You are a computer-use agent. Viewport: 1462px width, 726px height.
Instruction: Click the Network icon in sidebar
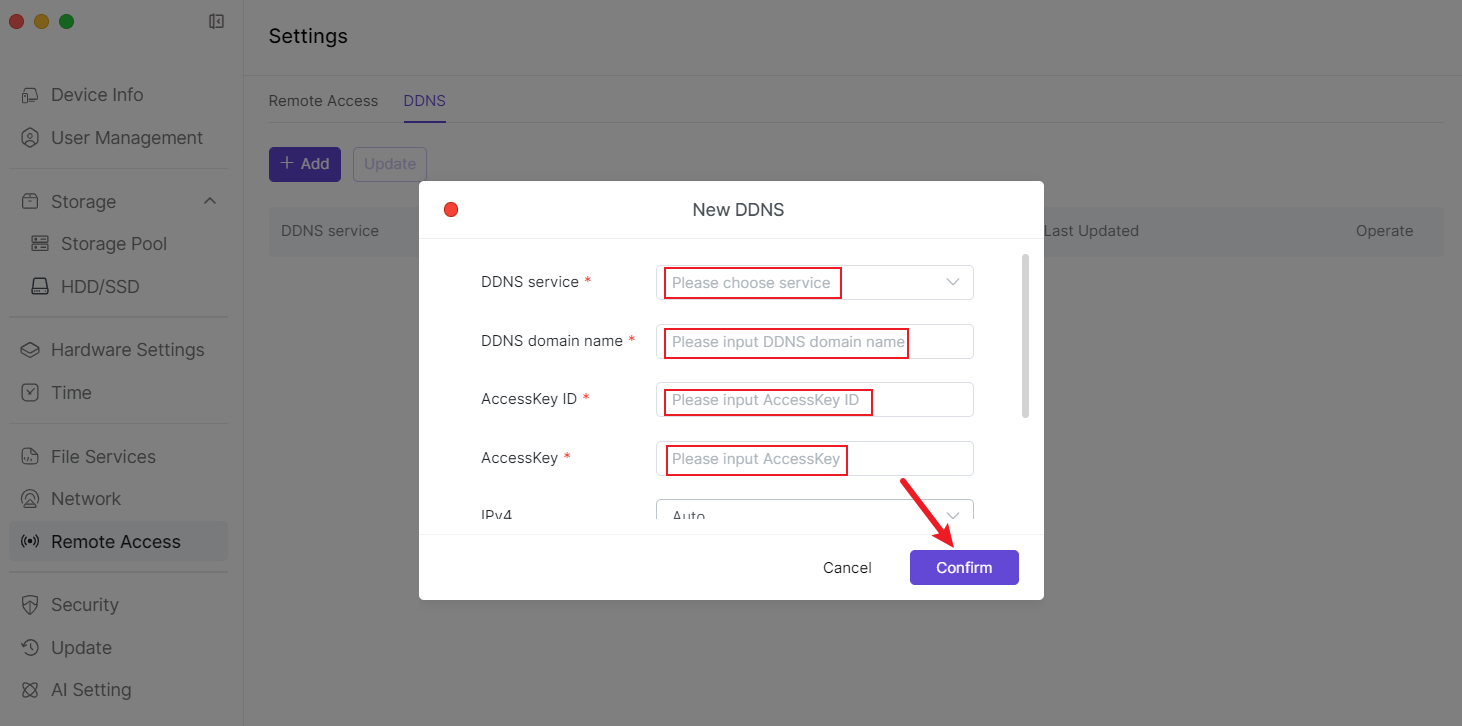pyautogui.click(x=30, y=499)
